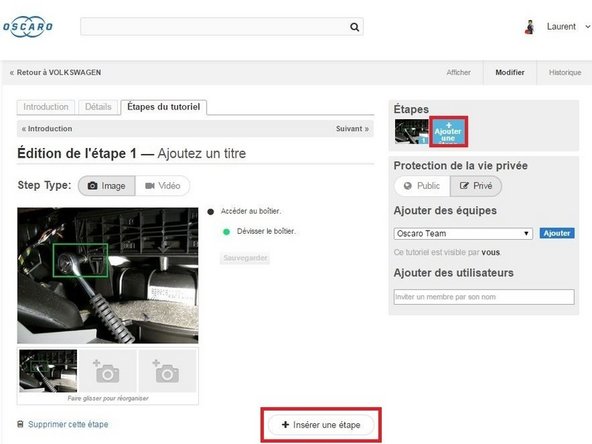
Task: Choose Image step type
Action: tap(106, 186)
